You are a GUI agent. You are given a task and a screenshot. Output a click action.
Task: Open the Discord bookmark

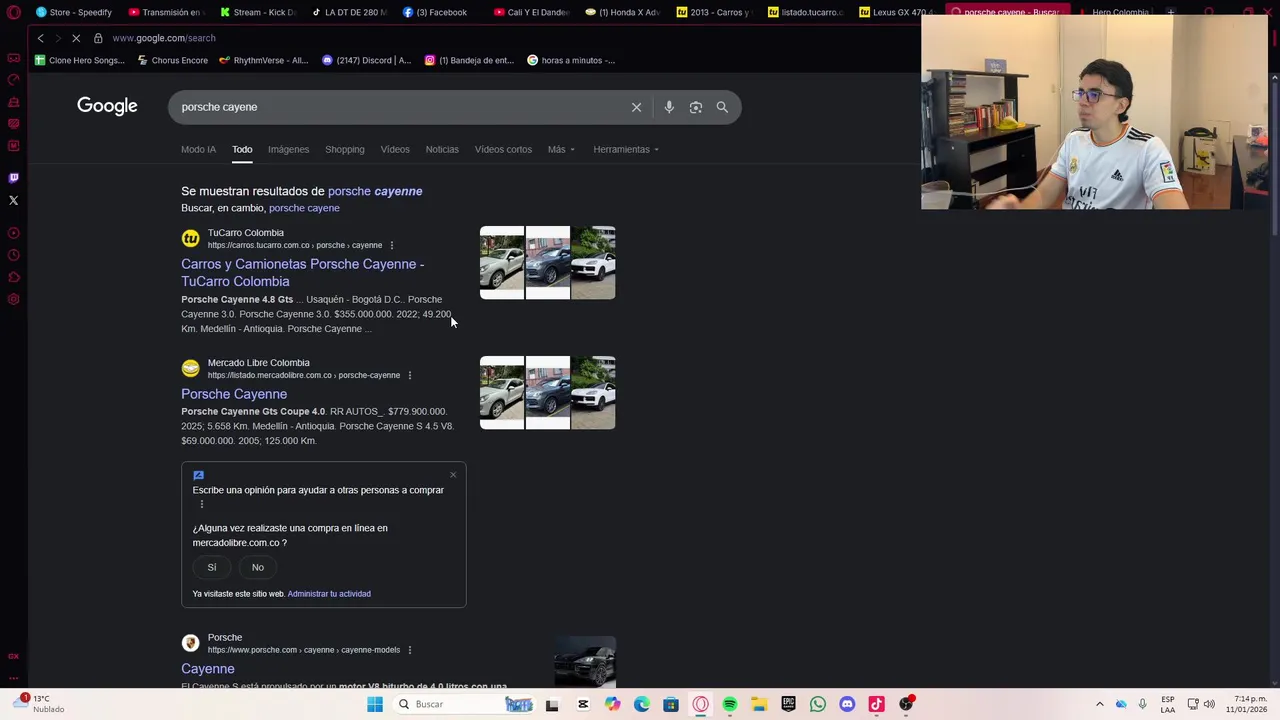(366, 60)
